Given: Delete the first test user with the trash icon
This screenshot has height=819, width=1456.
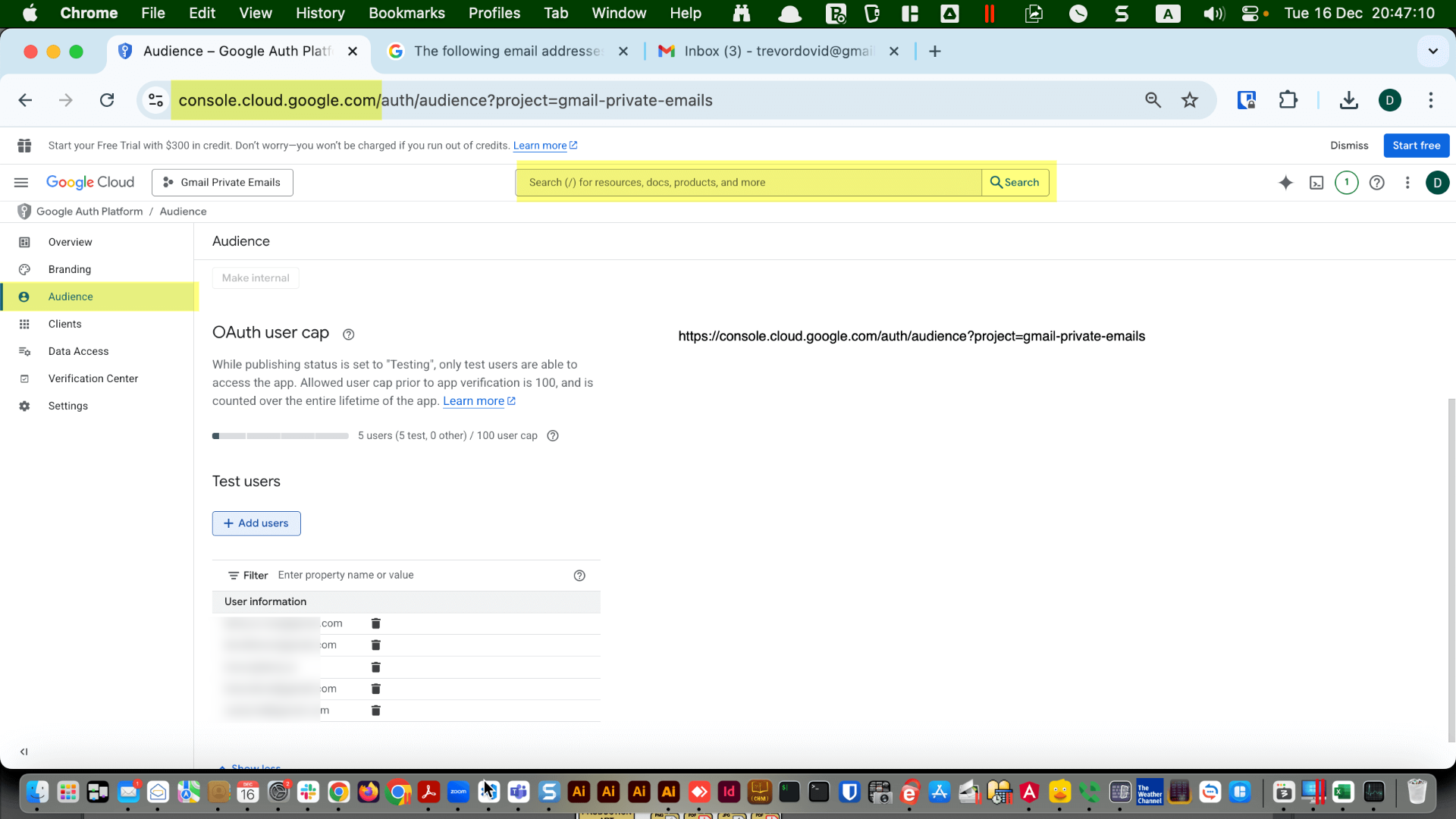Looking at the screenshot, I should tap(375, 623).
